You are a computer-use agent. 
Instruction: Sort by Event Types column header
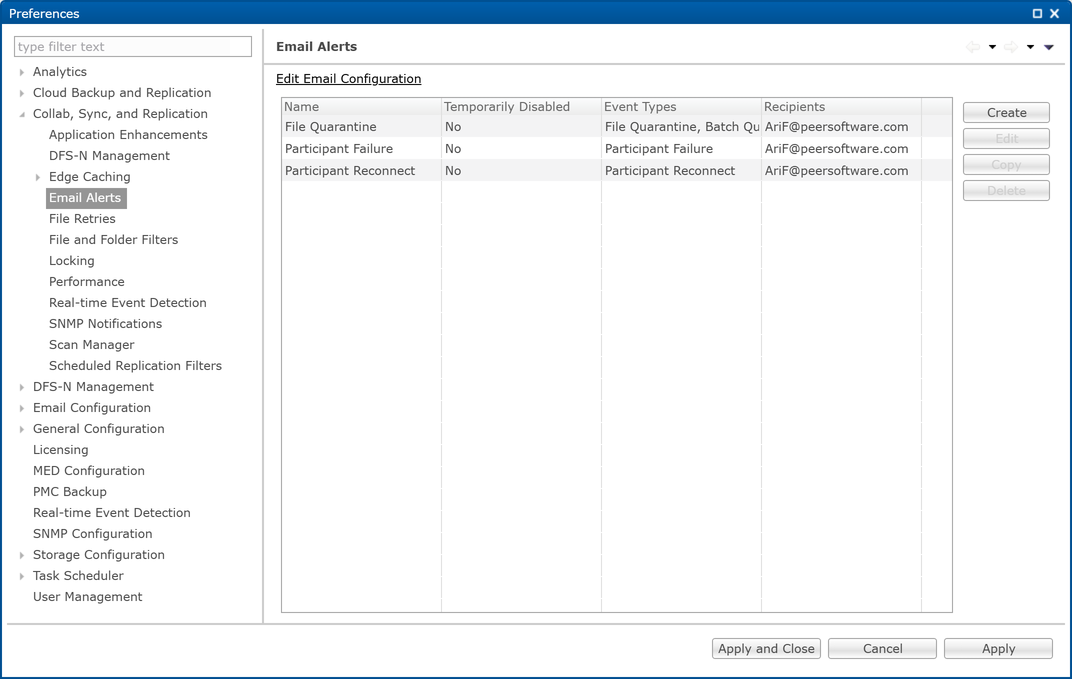[x=682, y=107]
